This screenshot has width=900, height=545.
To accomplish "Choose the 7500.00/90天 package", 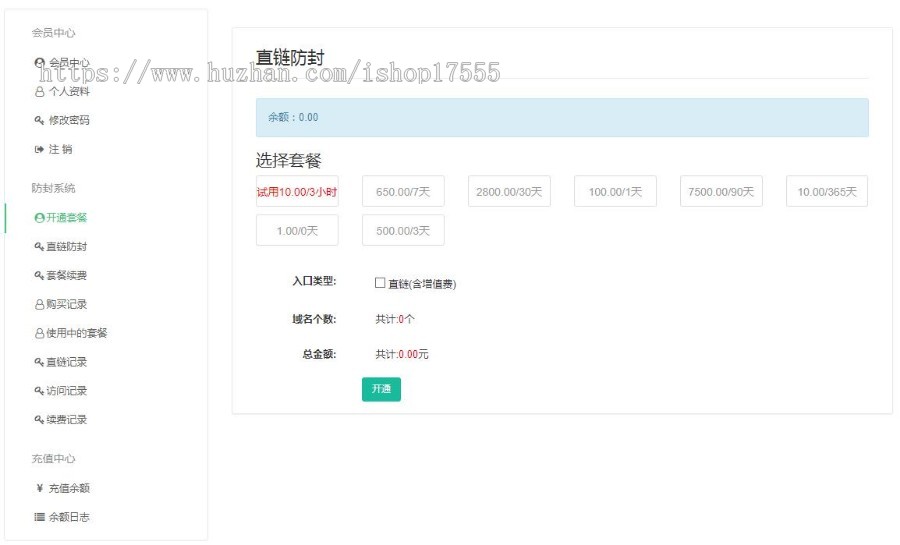I will tap(721, 192).
